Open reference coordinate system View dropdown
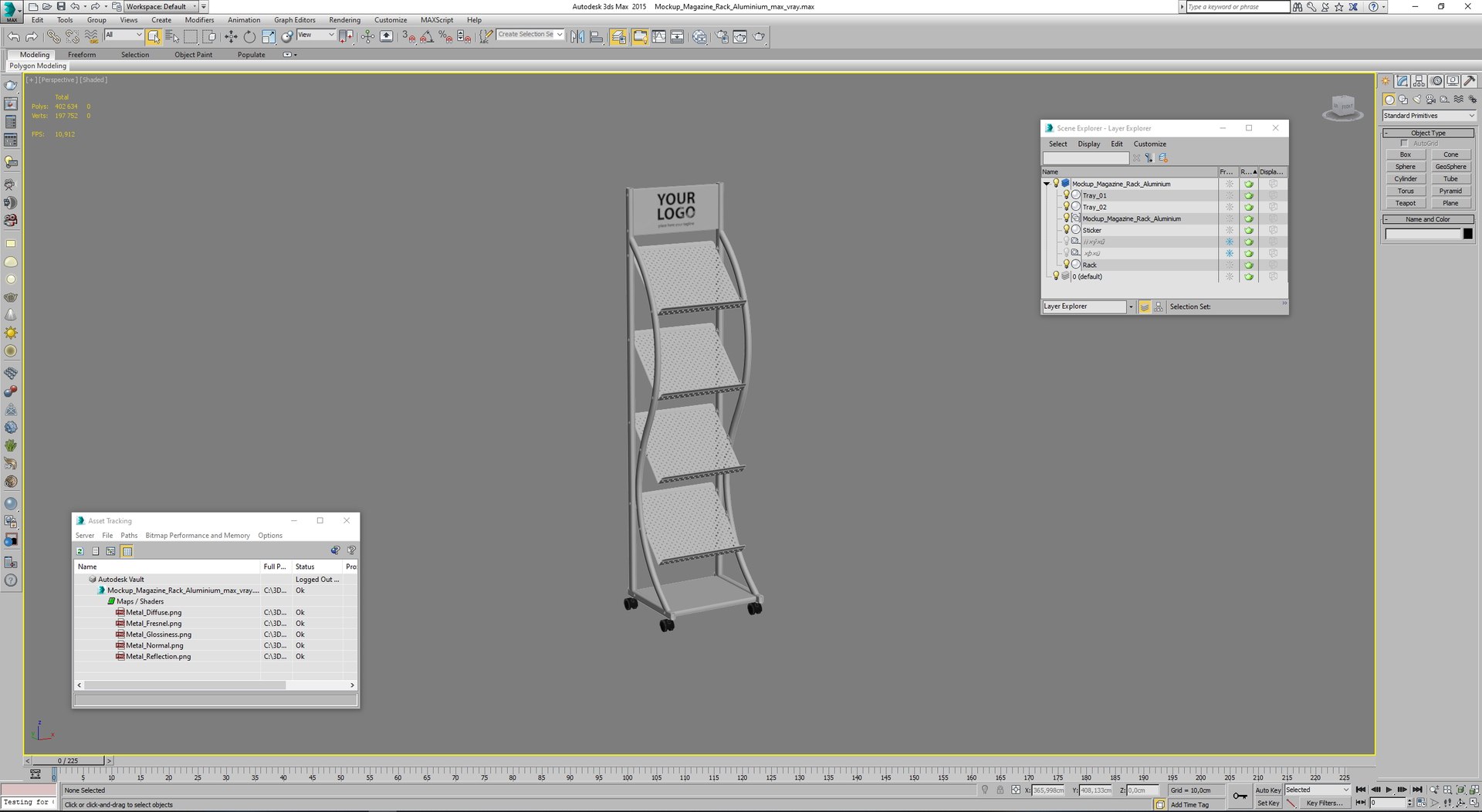The width and height of the screenshot is (1482, 812). tap(316, 35)
